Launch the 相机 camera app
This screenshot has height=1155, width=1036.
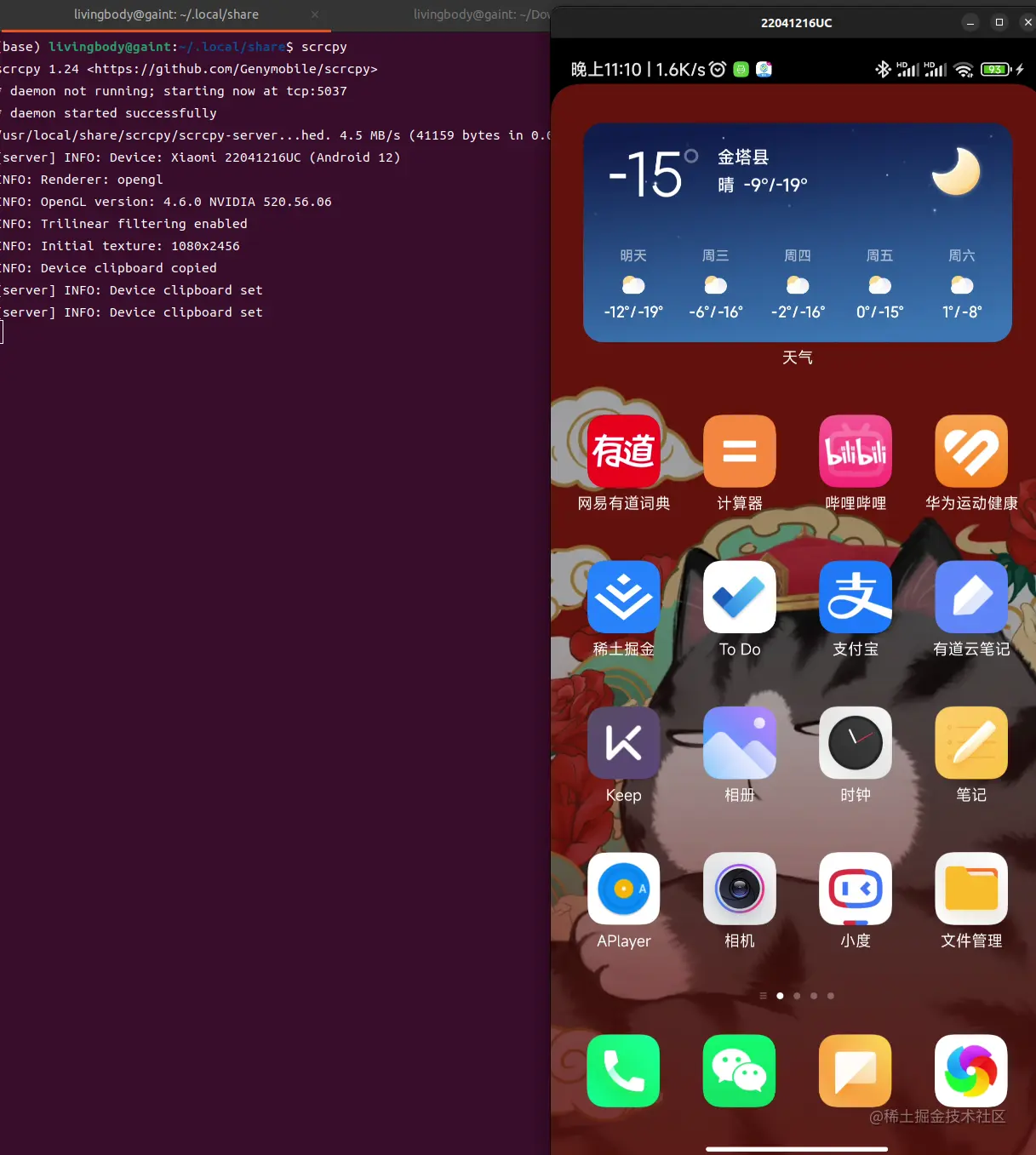click(x=739, y=889)
